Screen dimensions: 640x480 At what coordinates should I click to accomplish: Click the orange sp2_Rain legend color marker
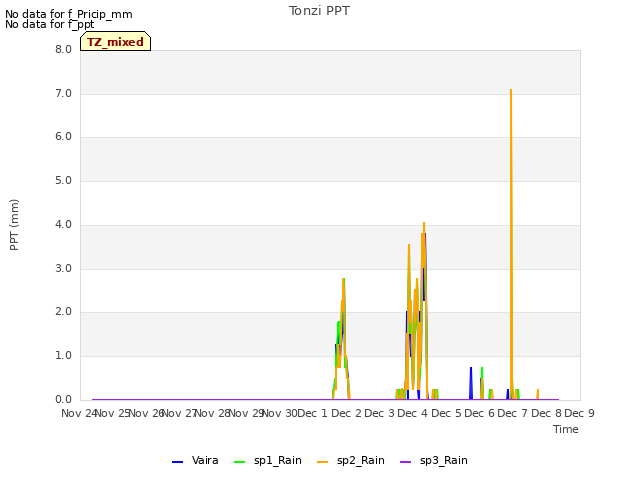322,462
